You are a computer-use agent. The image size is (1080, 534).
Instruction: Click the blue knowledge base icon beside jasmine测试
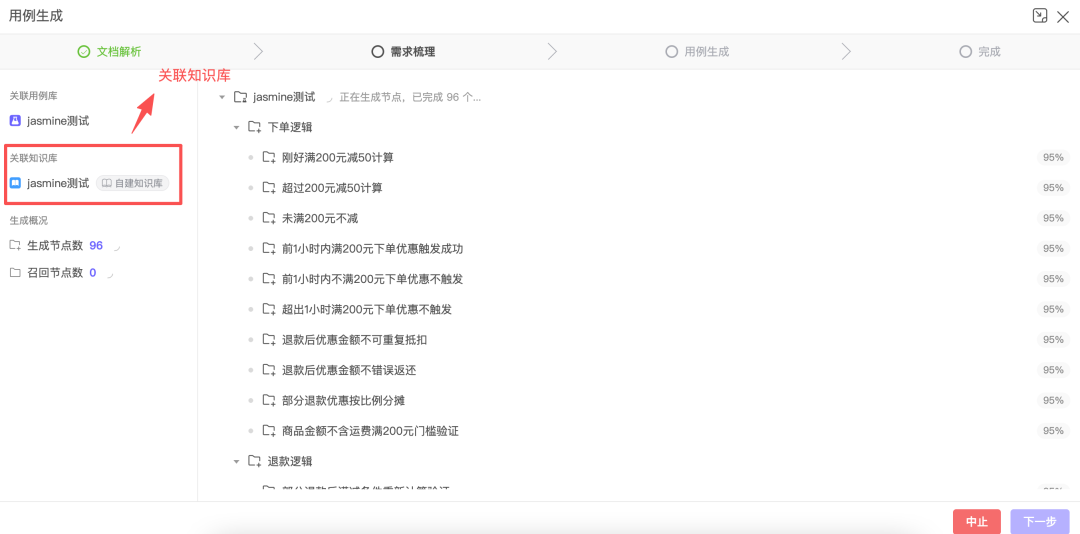[15, 183]
